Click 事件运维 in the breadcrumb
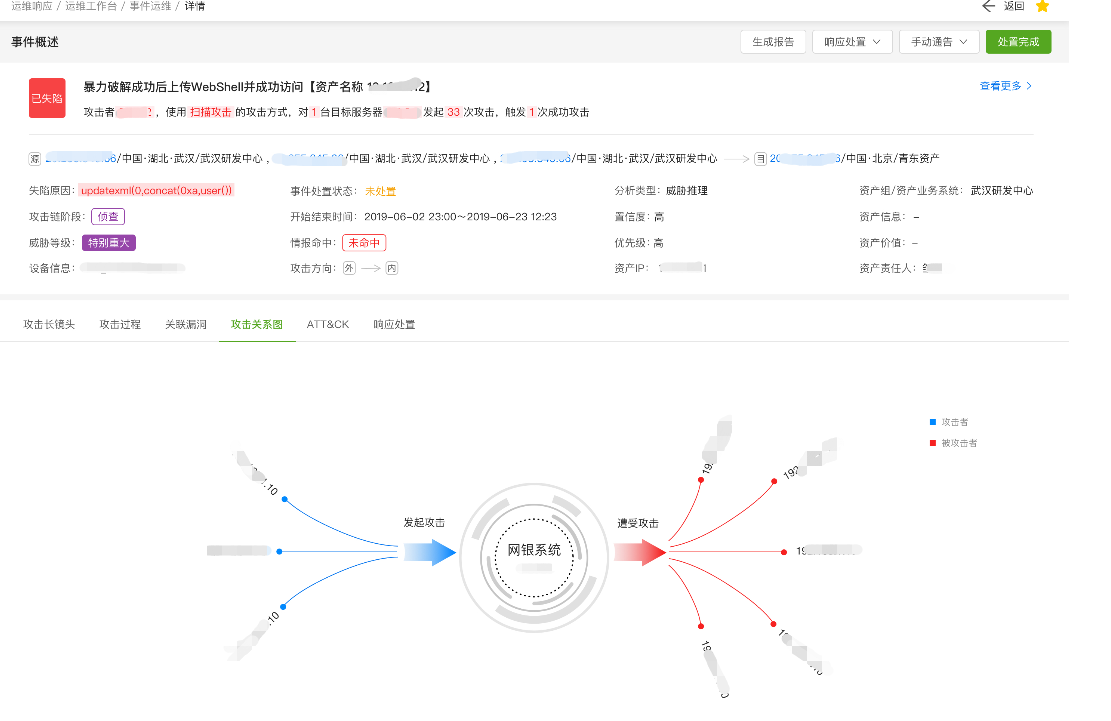Viewport: 1111px width, 721px height. (x=151, y=6)
